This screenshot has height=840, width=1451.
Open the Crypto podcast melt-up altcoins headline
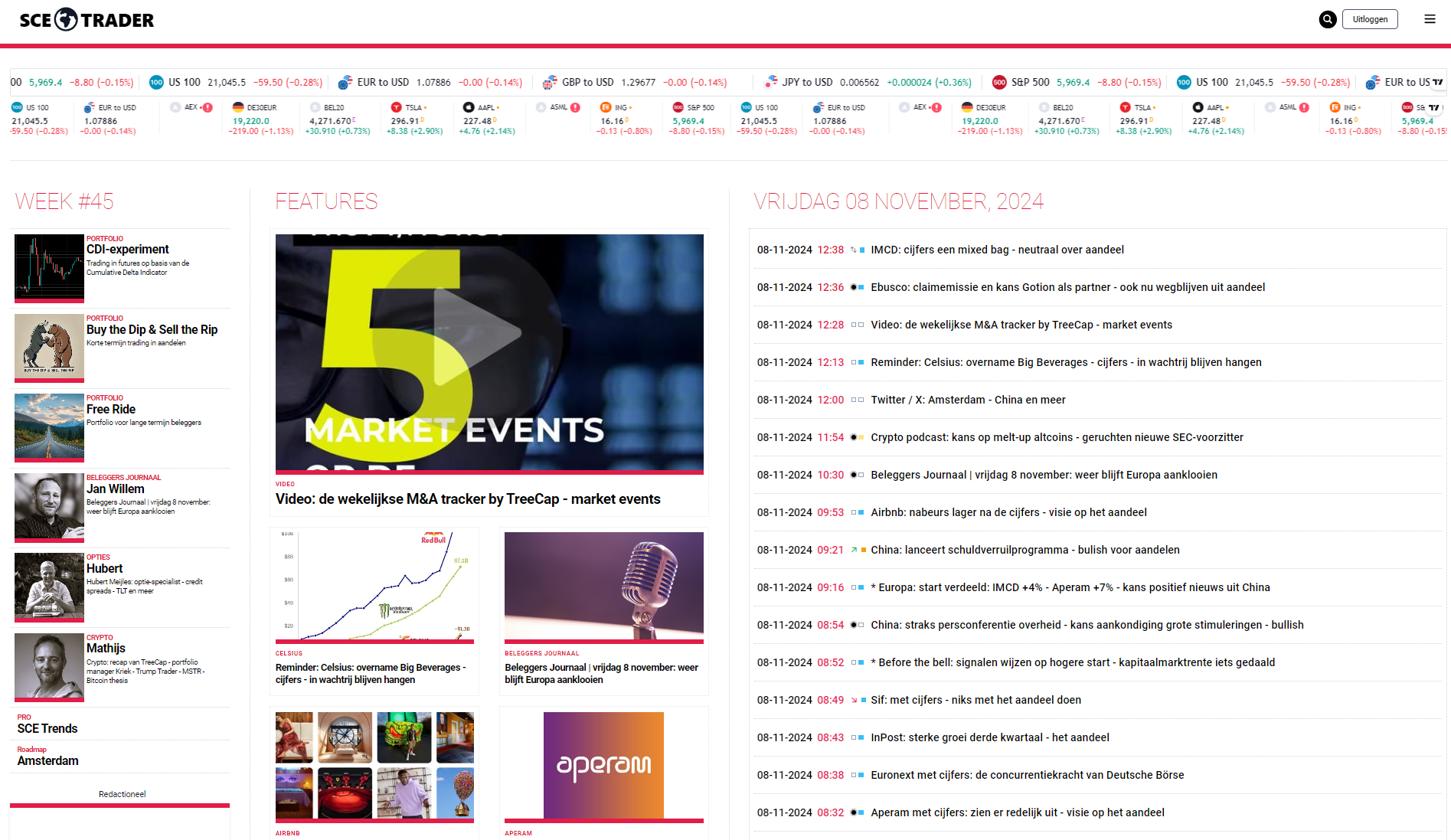1057,438
